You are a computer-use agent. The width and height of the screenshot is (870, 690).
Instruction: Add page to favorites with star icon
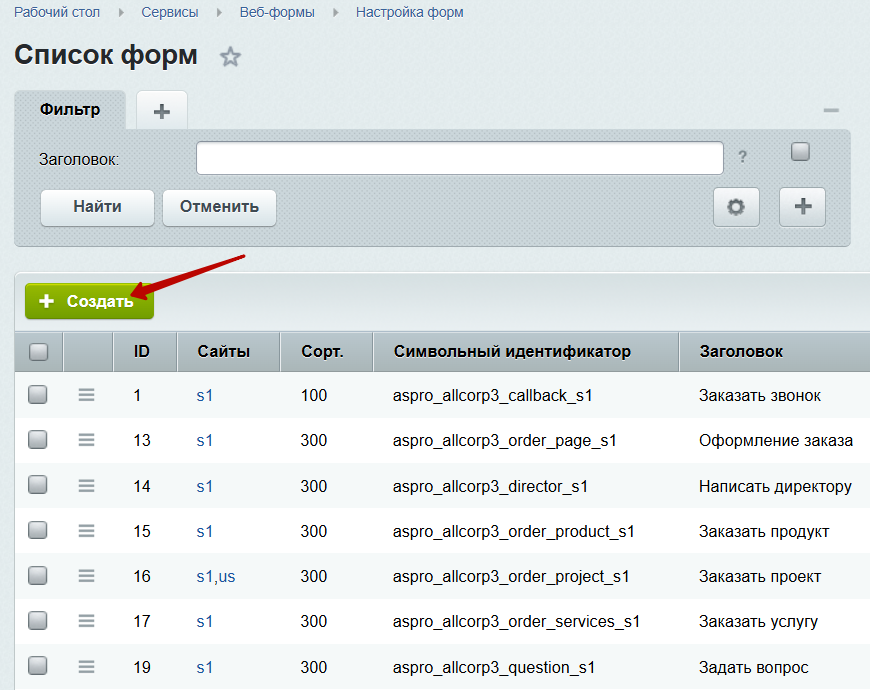pos(231,57)
